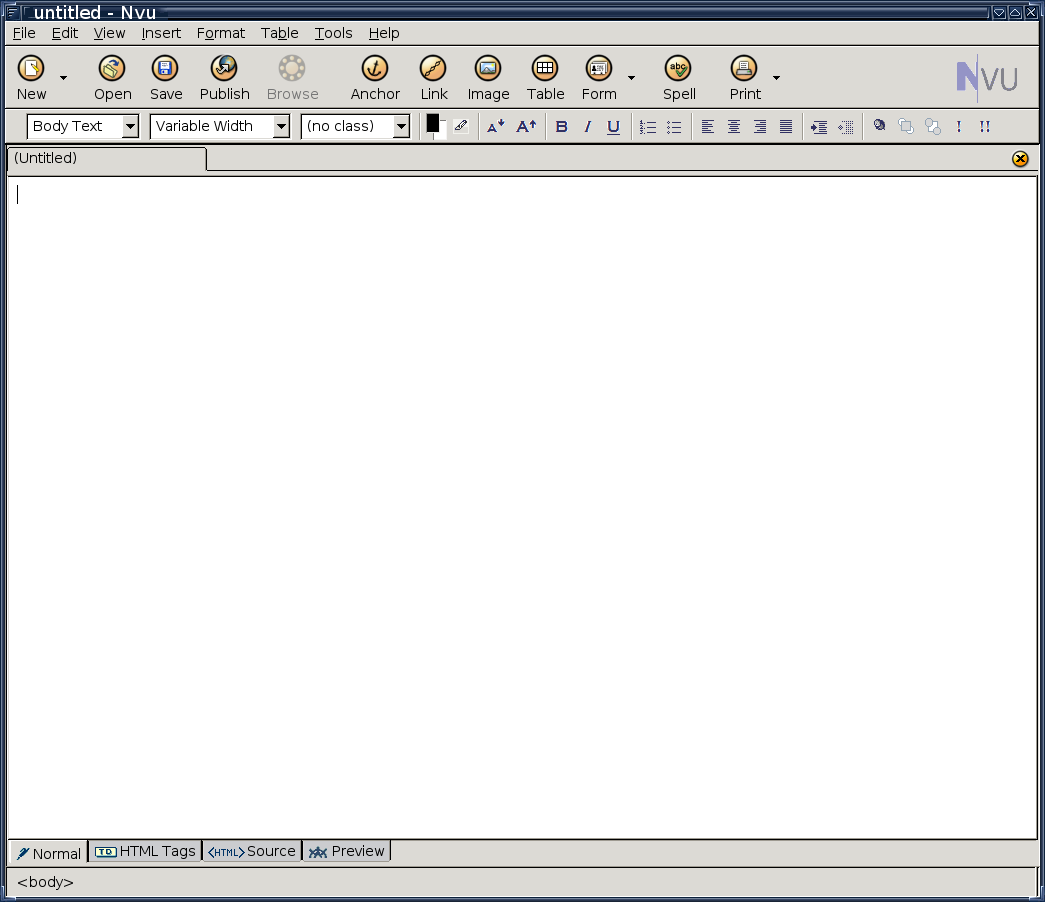The image size is (1045, 902).
Task: Toggle Underline formatting
Action: (613, 127)
